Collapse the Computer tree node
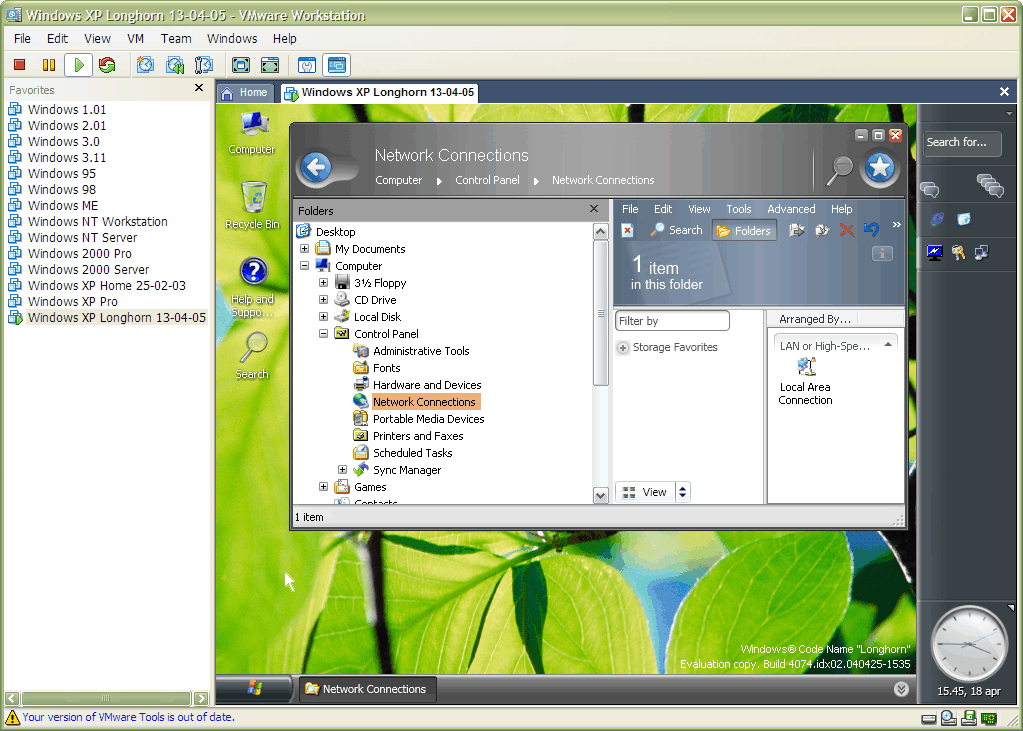Viewport: 1023px width, 731px height. (305, 266)
